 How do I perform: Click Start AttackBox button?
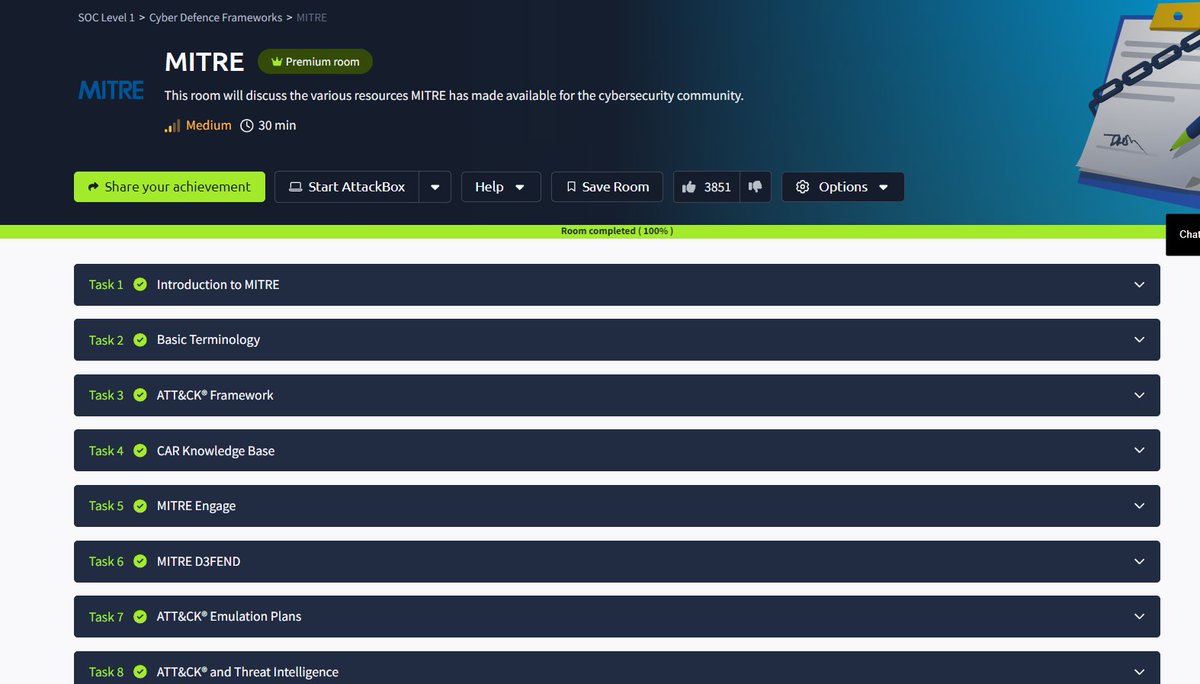(347, 187)
